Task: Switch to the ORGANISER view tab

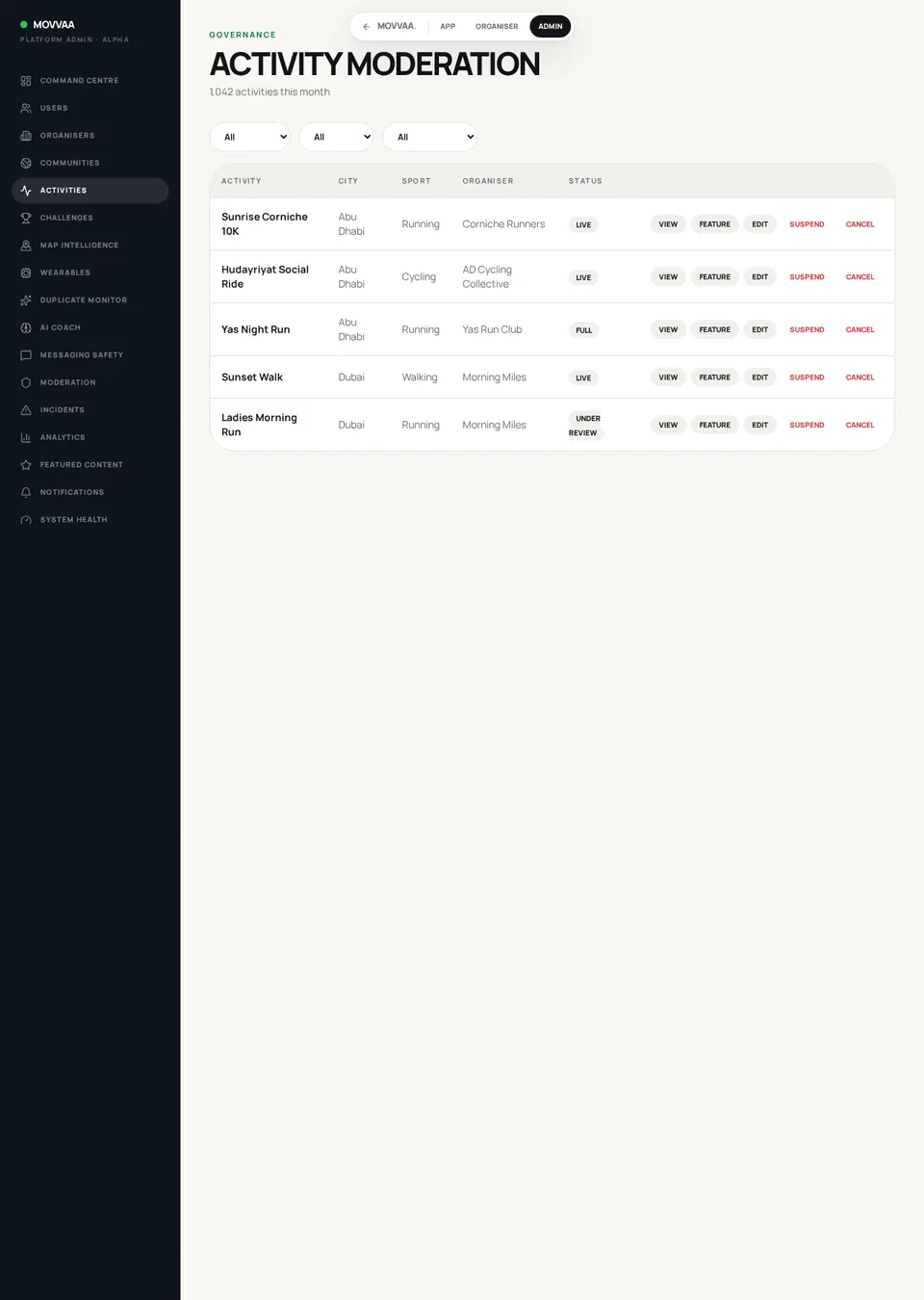Action: pos(497,26)
